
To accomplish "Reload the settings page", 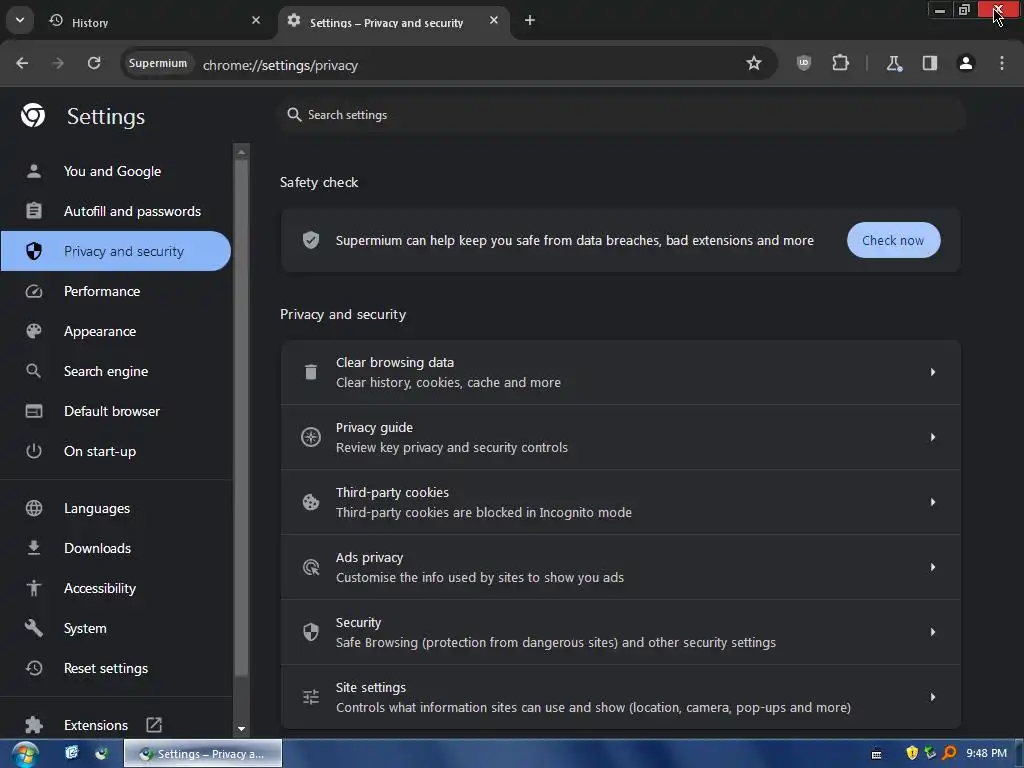I will click(94, 63).
